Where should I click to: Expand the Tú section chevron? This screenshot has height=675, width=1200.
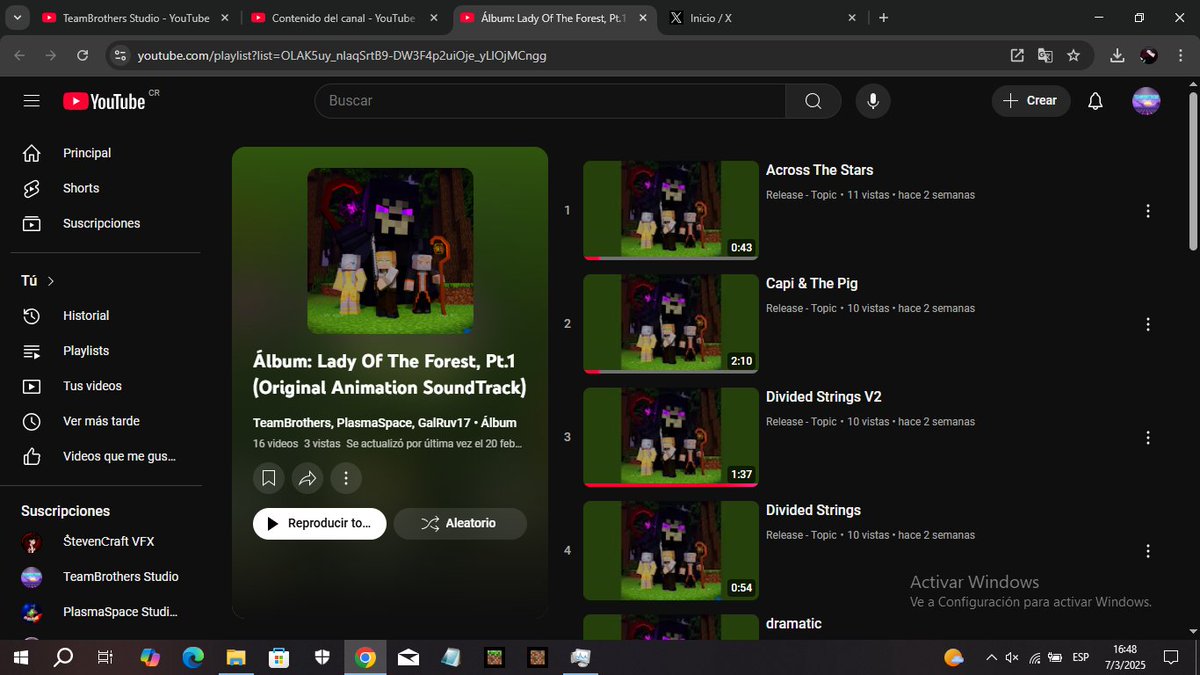pos(51,281)
